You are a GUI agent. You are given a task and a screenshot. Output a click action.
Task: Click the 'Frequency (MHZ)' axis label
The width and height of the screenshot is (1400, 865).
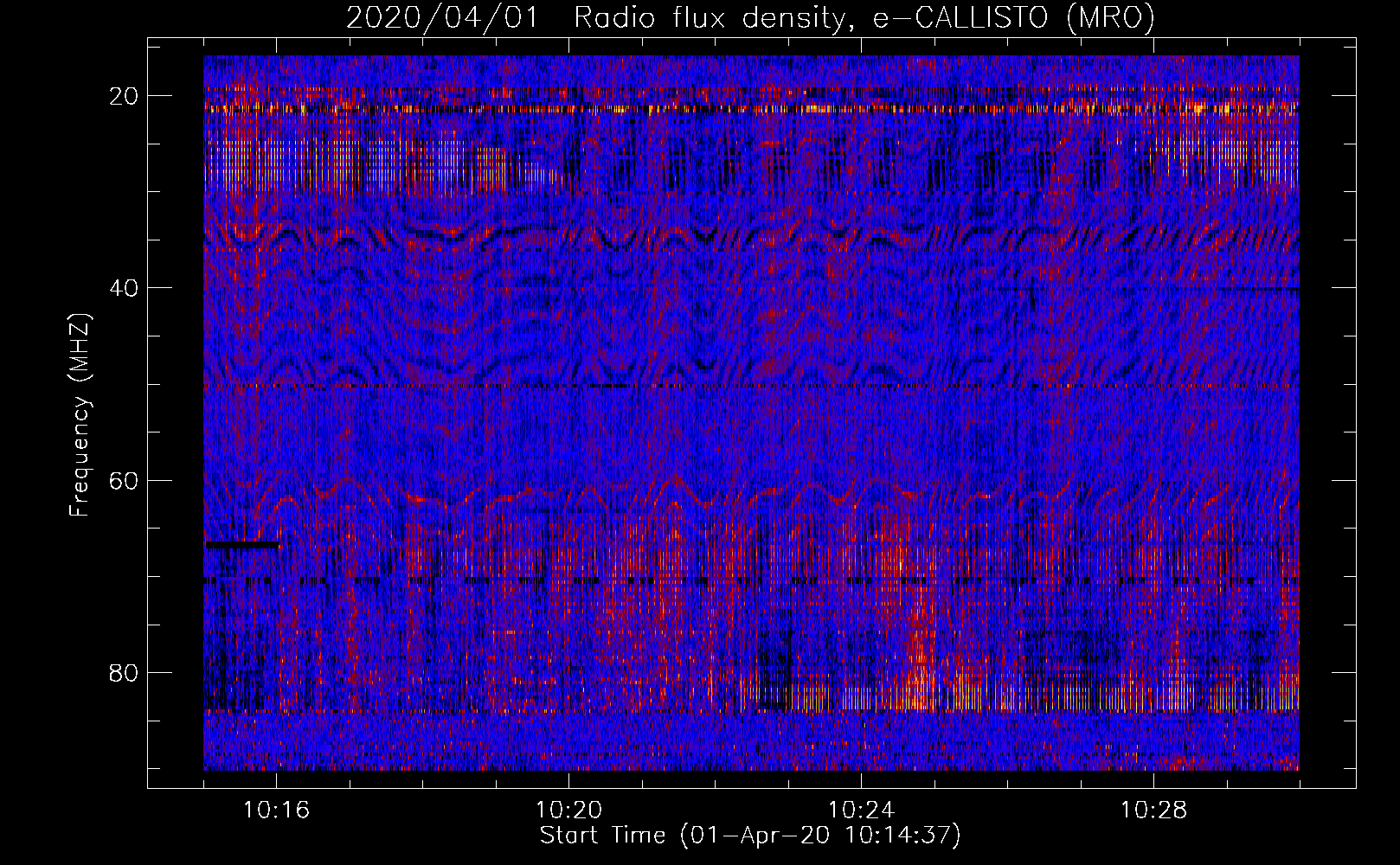(x=80, y=415)
